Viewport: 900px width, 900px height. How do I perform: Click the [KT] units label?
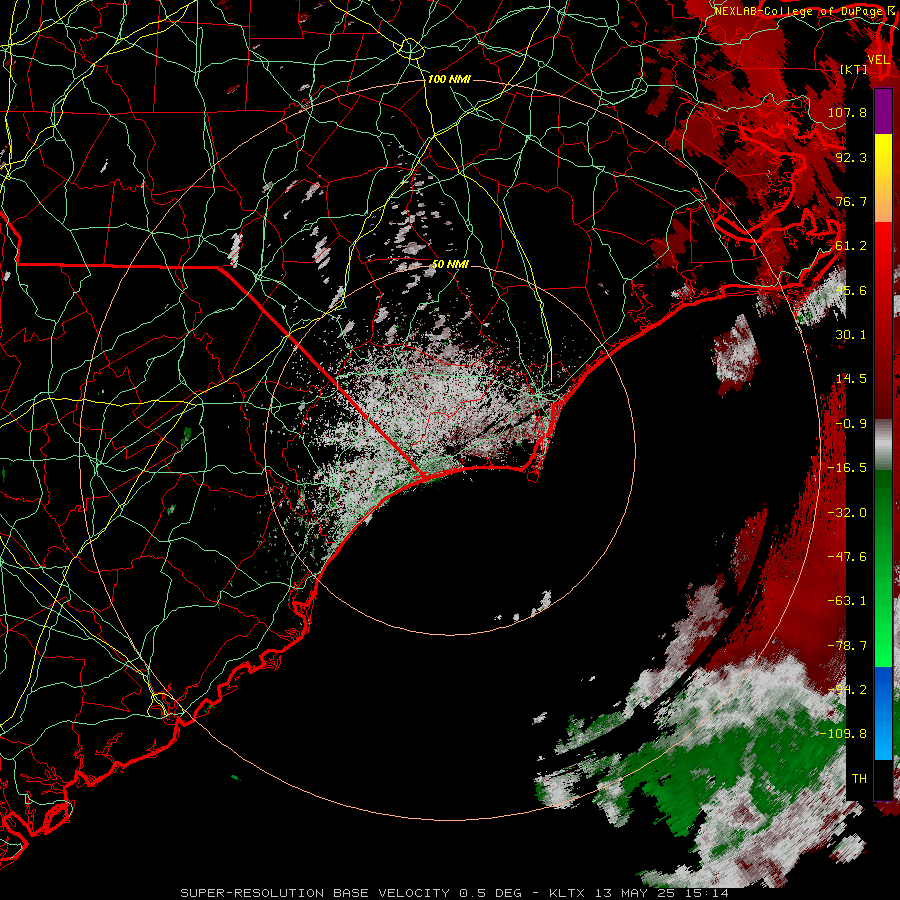click(x=854, y=69)
